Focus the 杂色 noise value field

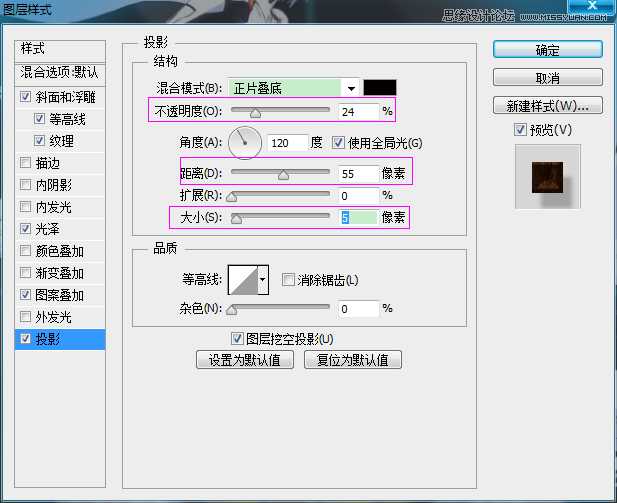click(358, 309)
